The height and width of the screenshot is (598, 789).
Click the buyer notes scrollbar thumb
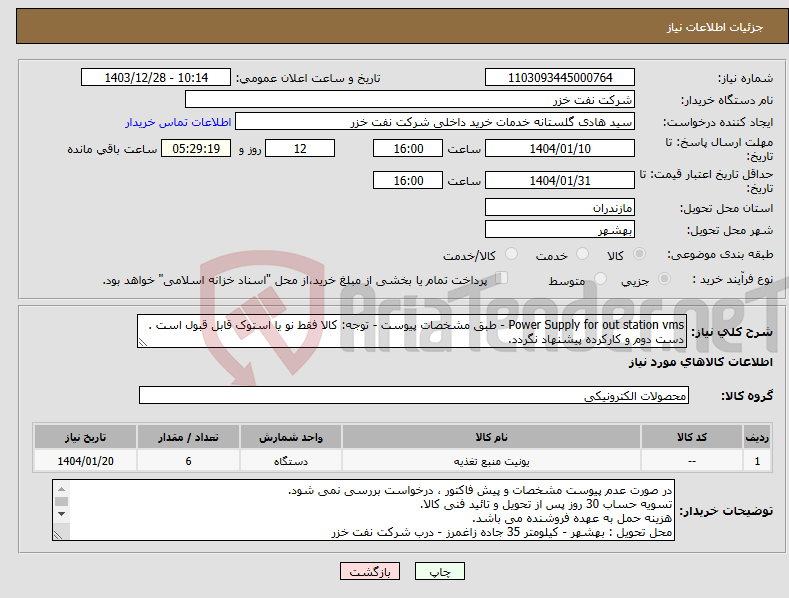pos(61,501)
